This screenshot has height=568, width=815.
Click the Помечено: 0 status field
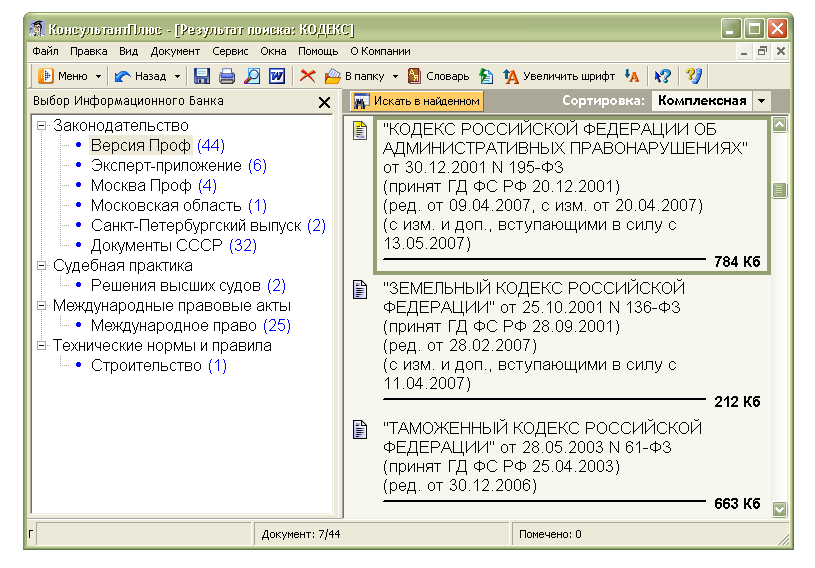pyautogui.click(x=650, y=534)
